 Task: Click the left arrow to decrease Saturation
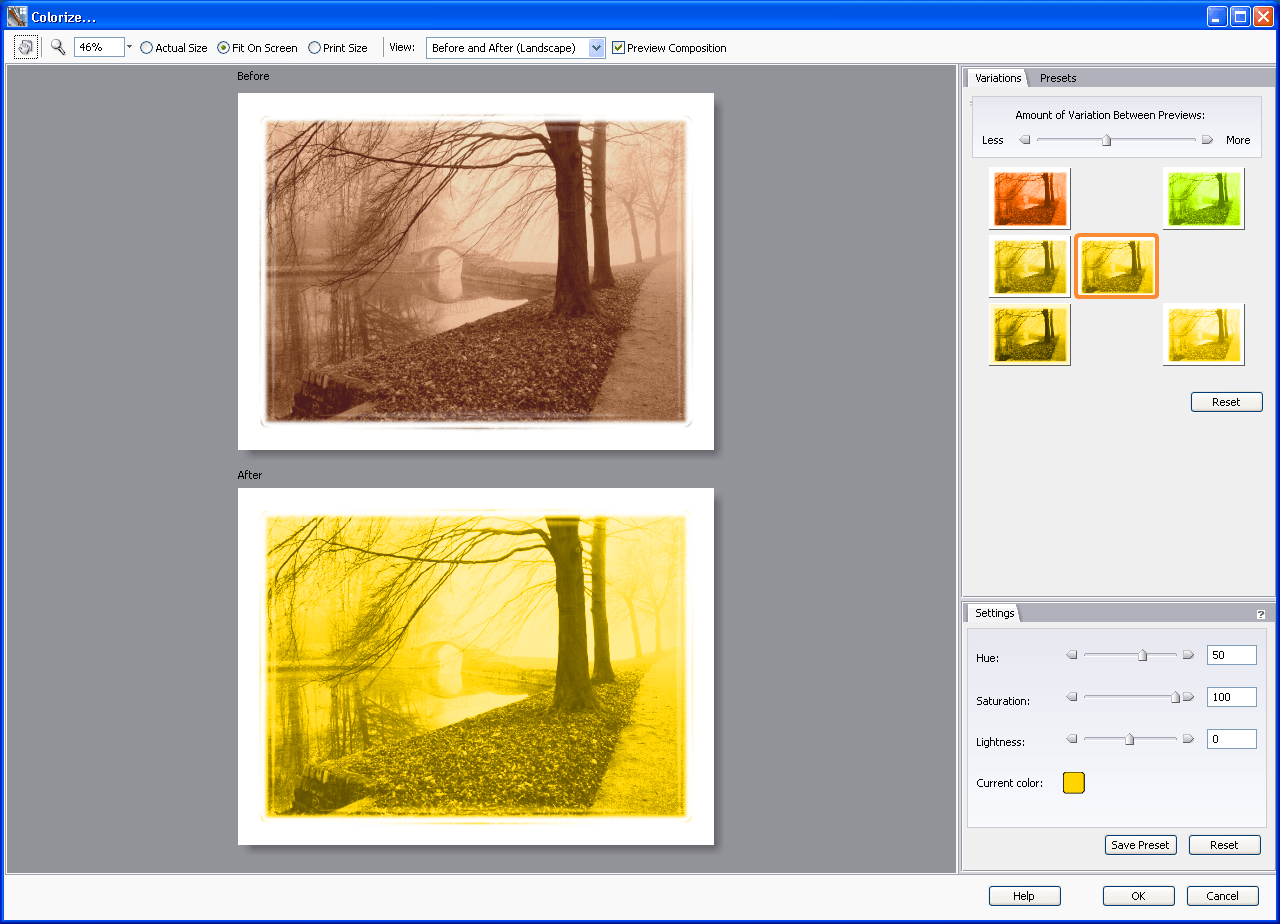pyautogui.click(x=1070, y=696)
